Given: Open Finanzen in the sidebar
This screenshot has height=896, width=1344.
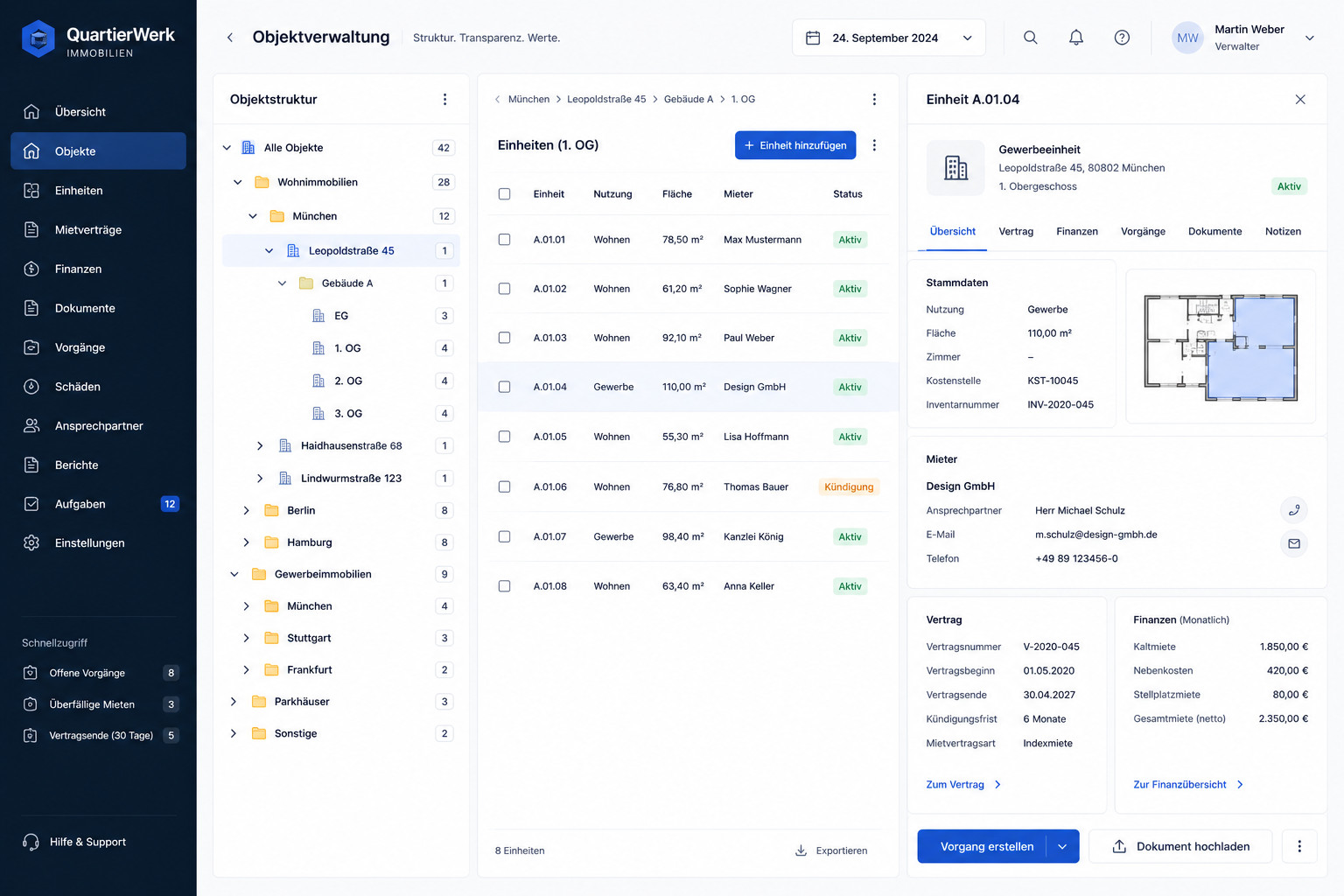Looking at the screenshot, I should point(98,269).
